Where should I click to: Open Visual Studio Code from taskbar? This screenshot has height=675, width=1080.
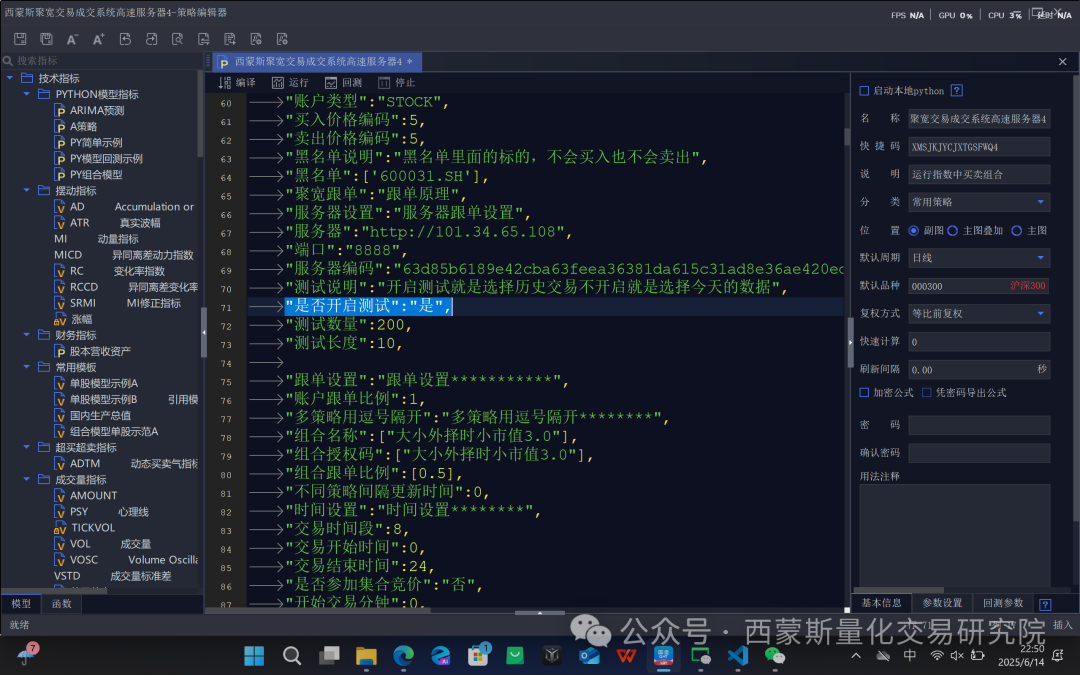tap(738, 656)
